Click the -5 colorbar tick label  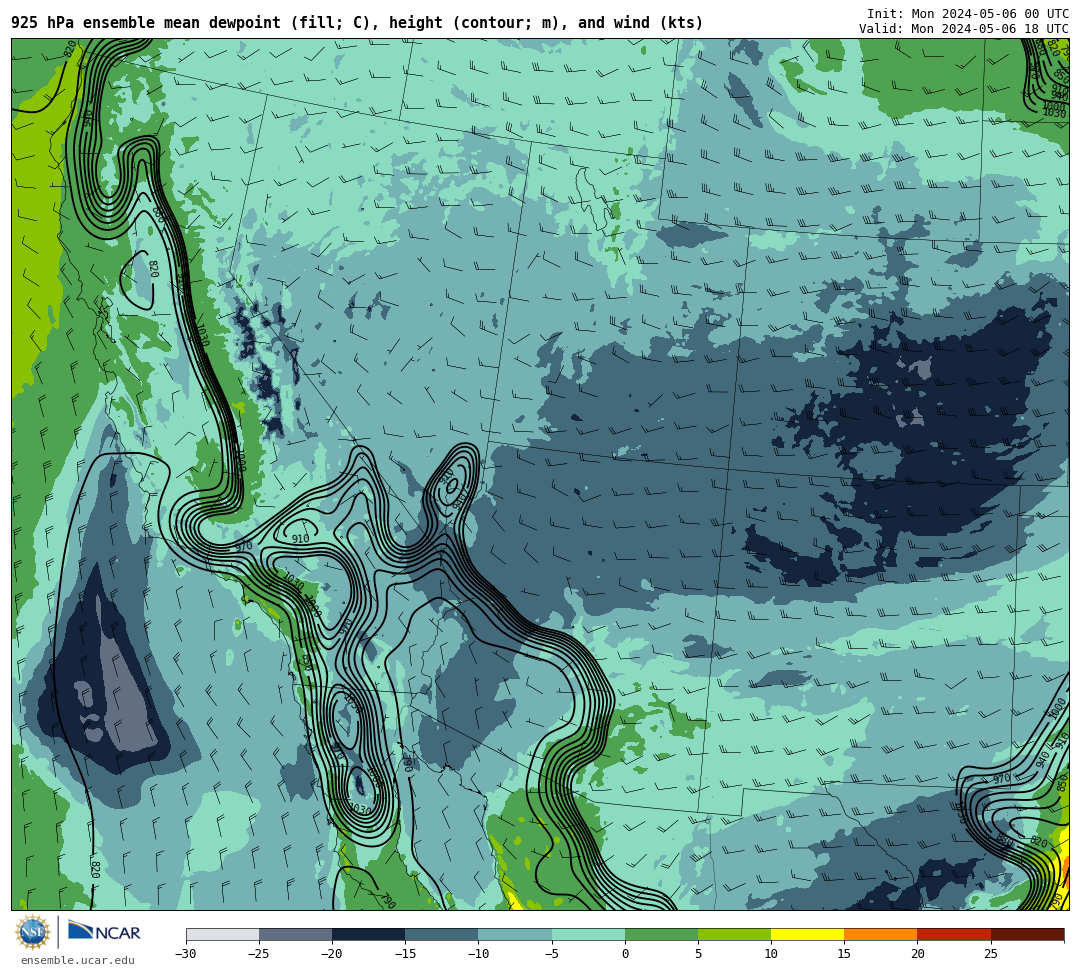pyautogui.click(x=551, y=954)
